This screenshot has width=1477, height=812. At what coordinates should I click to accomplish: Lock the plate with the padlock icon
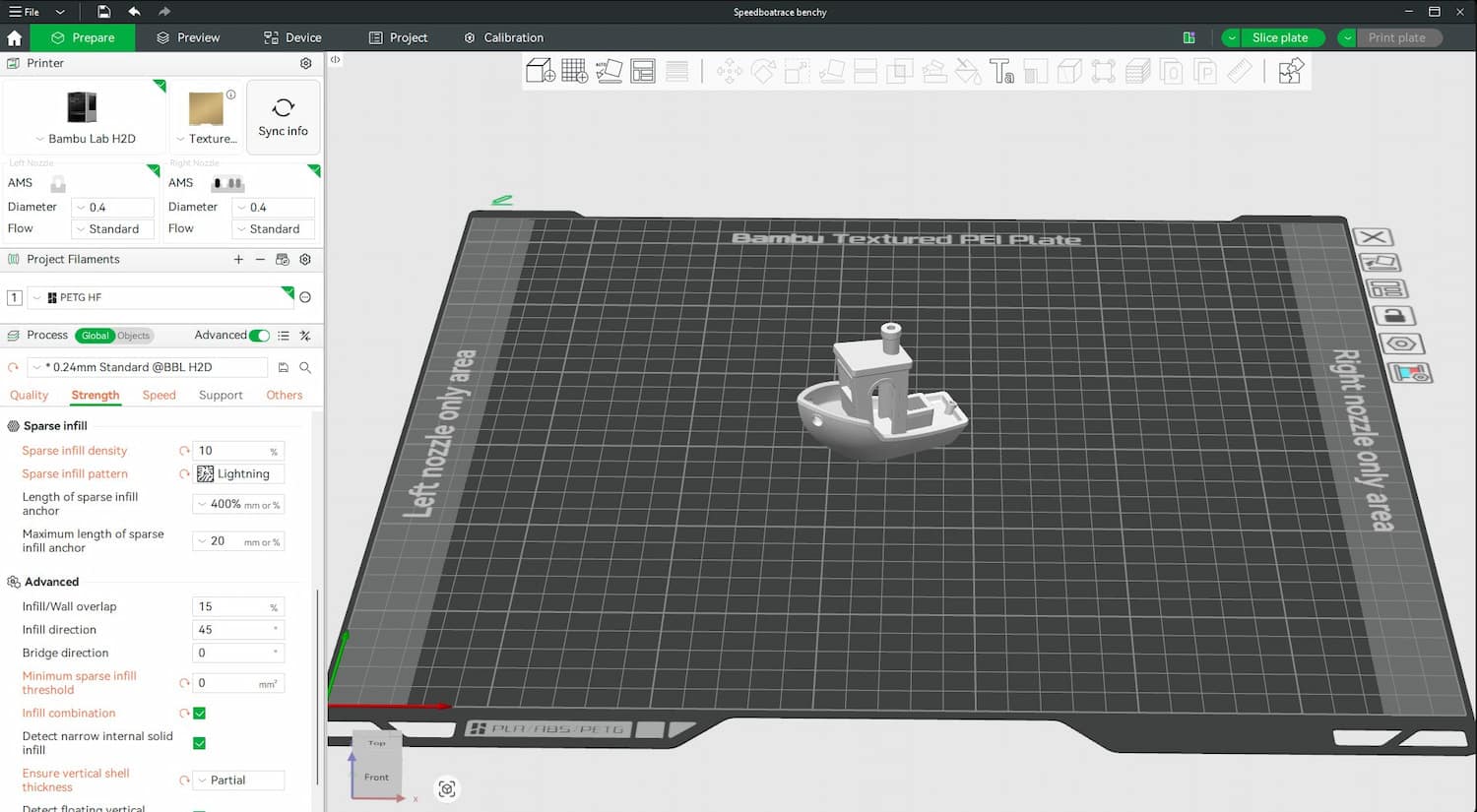[x=1393, y=316]
